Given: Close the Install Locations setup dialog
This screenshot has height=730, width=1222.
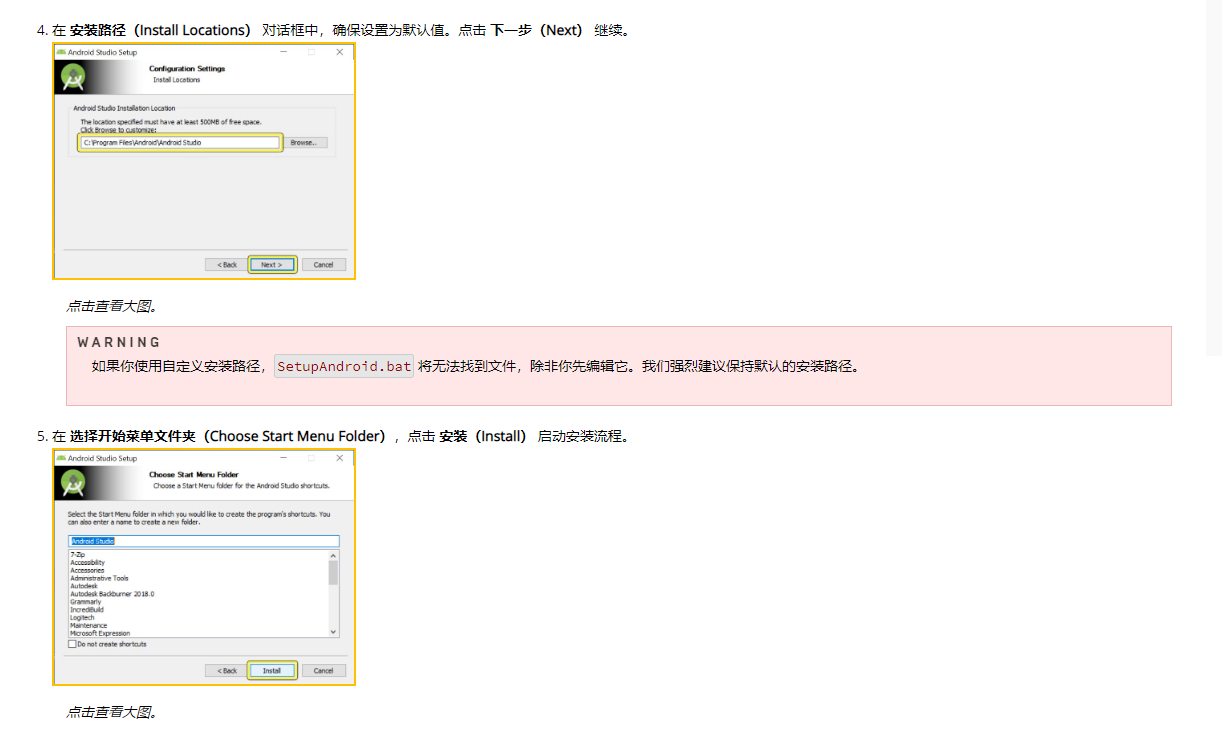Looking at the screenshot, I should [x=340, y=52].
